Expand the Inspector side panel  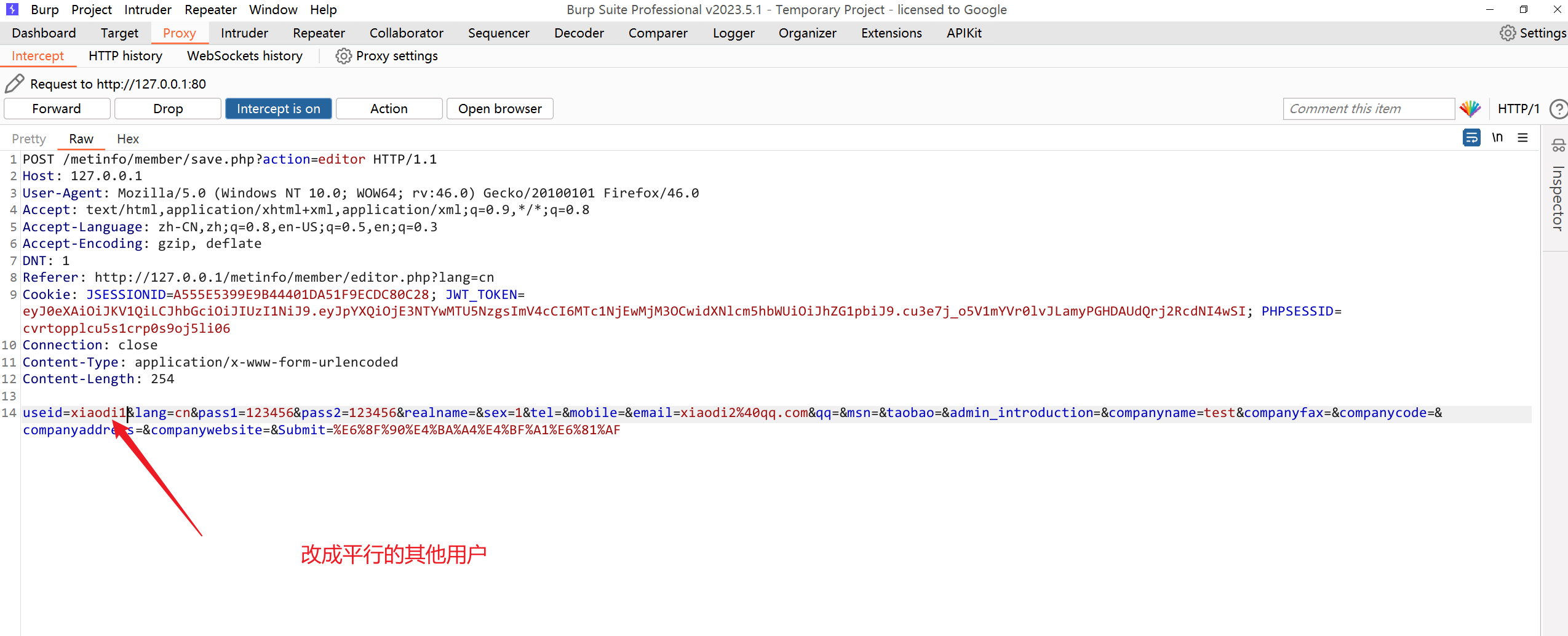tap(1557, 198)
